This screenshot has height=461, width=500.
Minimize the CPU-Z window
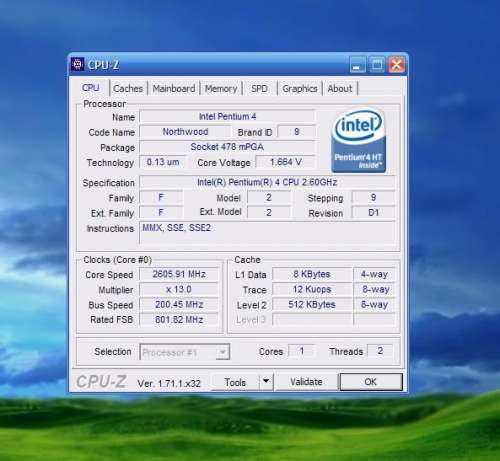click(358, 65)
